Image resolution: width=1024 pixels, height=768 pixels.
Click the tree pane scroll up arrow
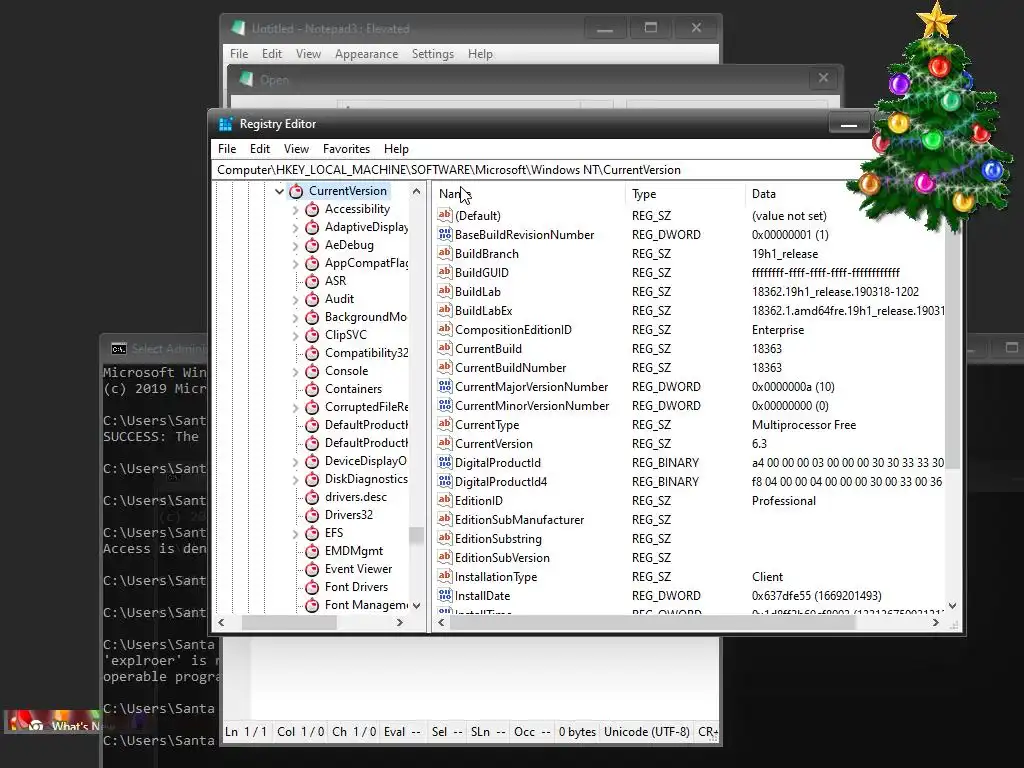click(417, 191)
